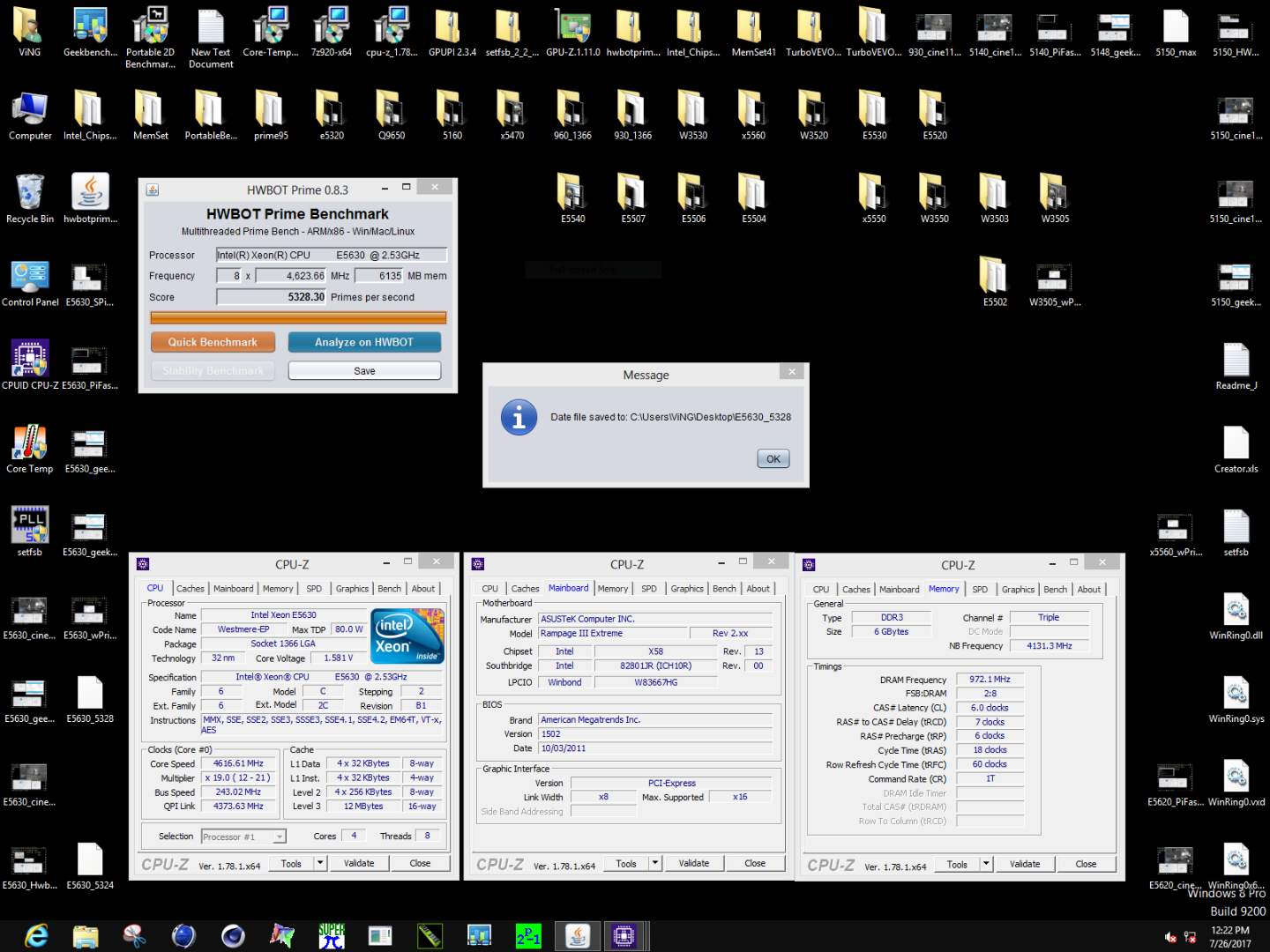Click the network status tray icon
This screenshot has width=1270, height=952.
1191,937
